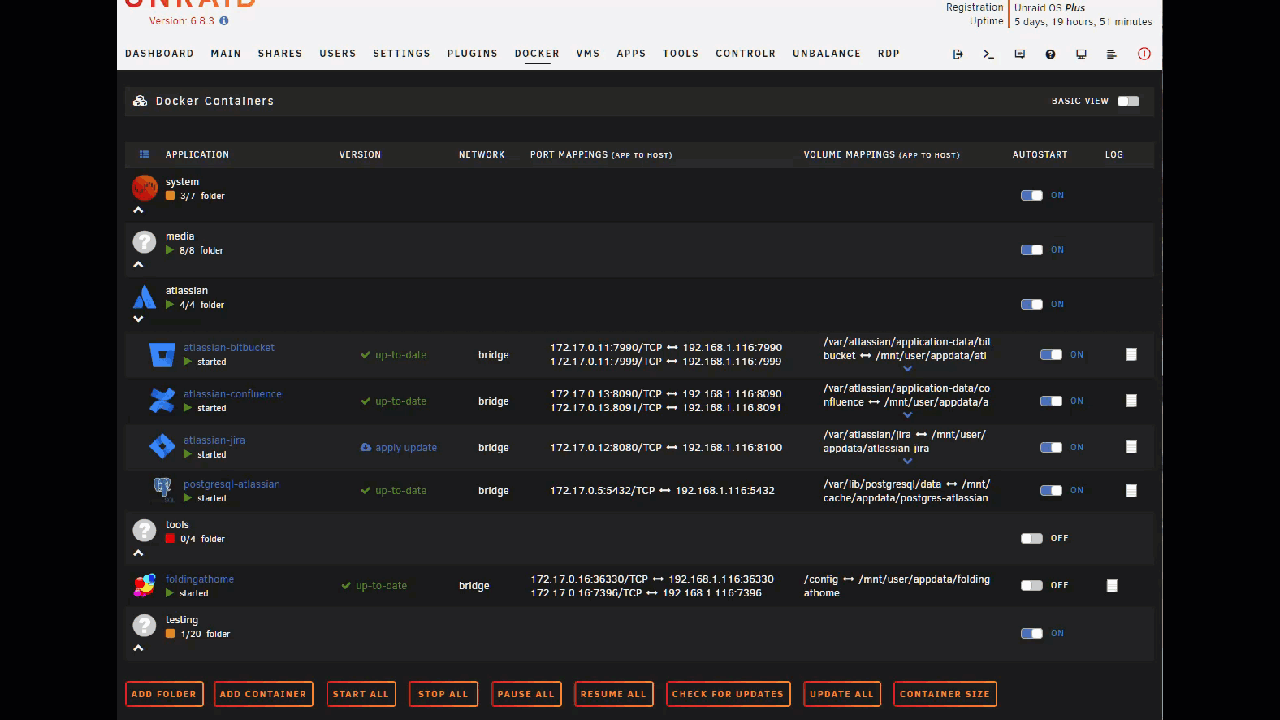This screenshot has height=720, width=1280.
Task: Disable autostart for atlassian-confluence
Action: pos(1050,401)
